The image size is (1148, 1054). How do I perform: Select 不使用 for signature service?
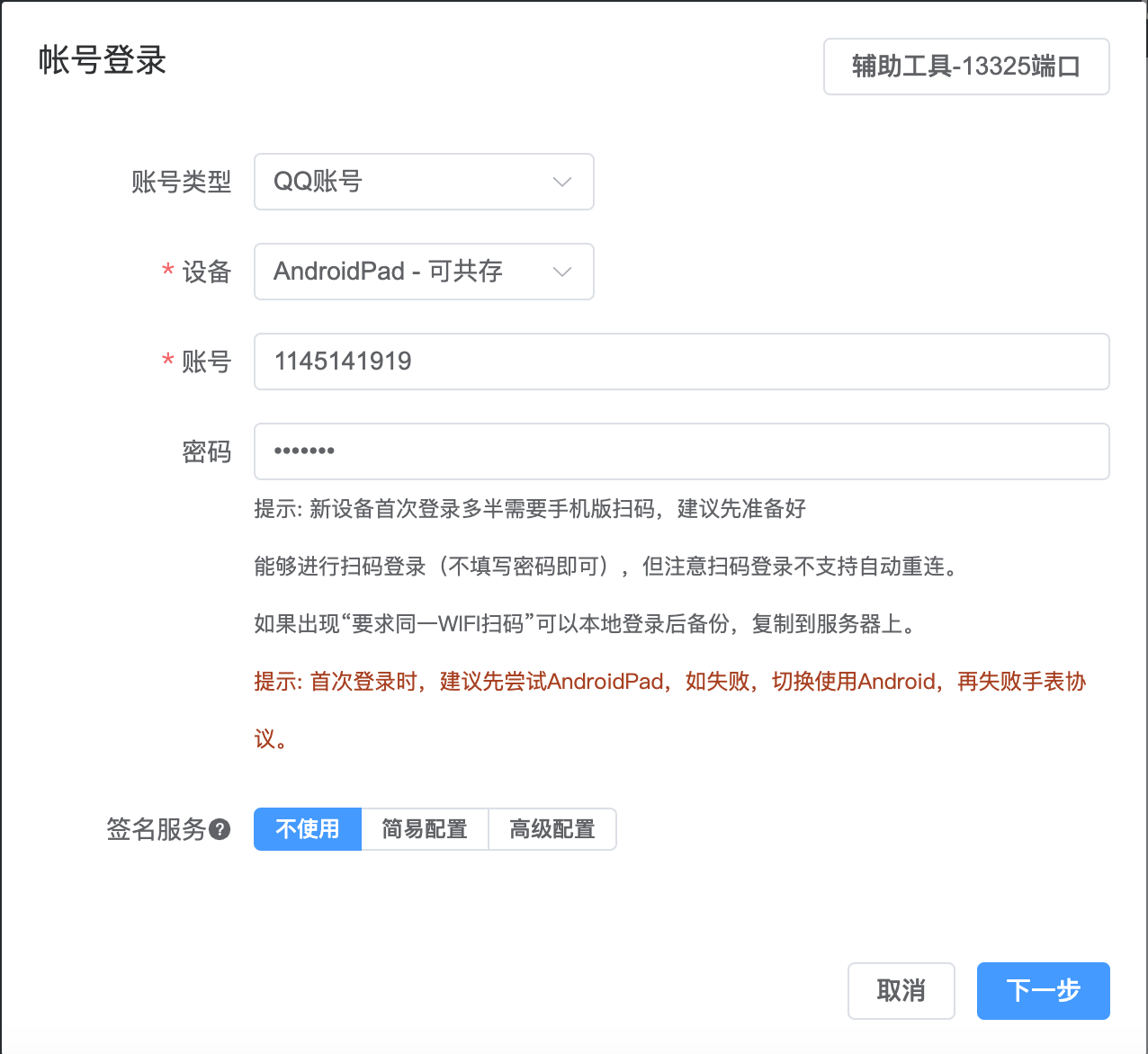pos(307,829)
